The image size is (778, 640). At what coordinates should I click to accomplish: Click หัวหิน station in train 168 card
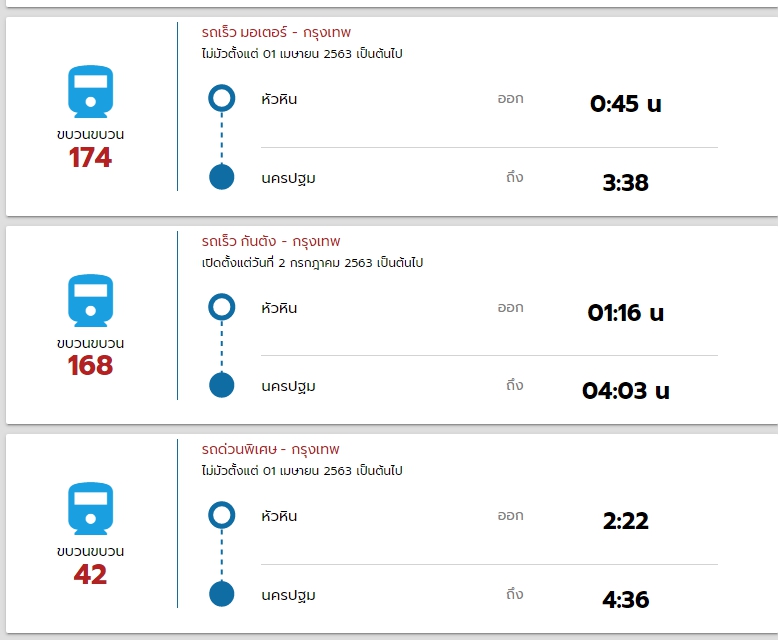pos(279,308)
